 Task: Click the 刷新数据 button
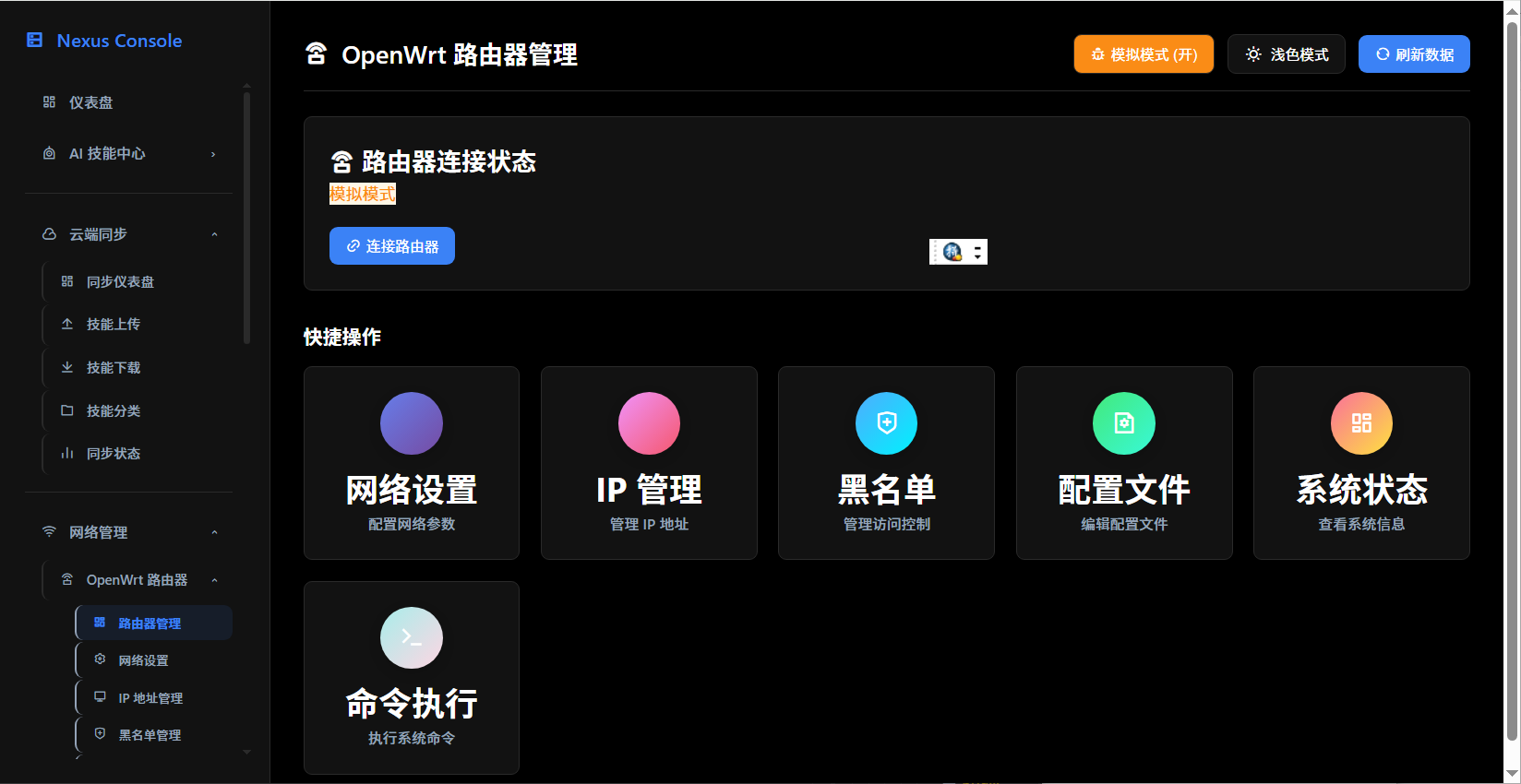point(1414,54)
